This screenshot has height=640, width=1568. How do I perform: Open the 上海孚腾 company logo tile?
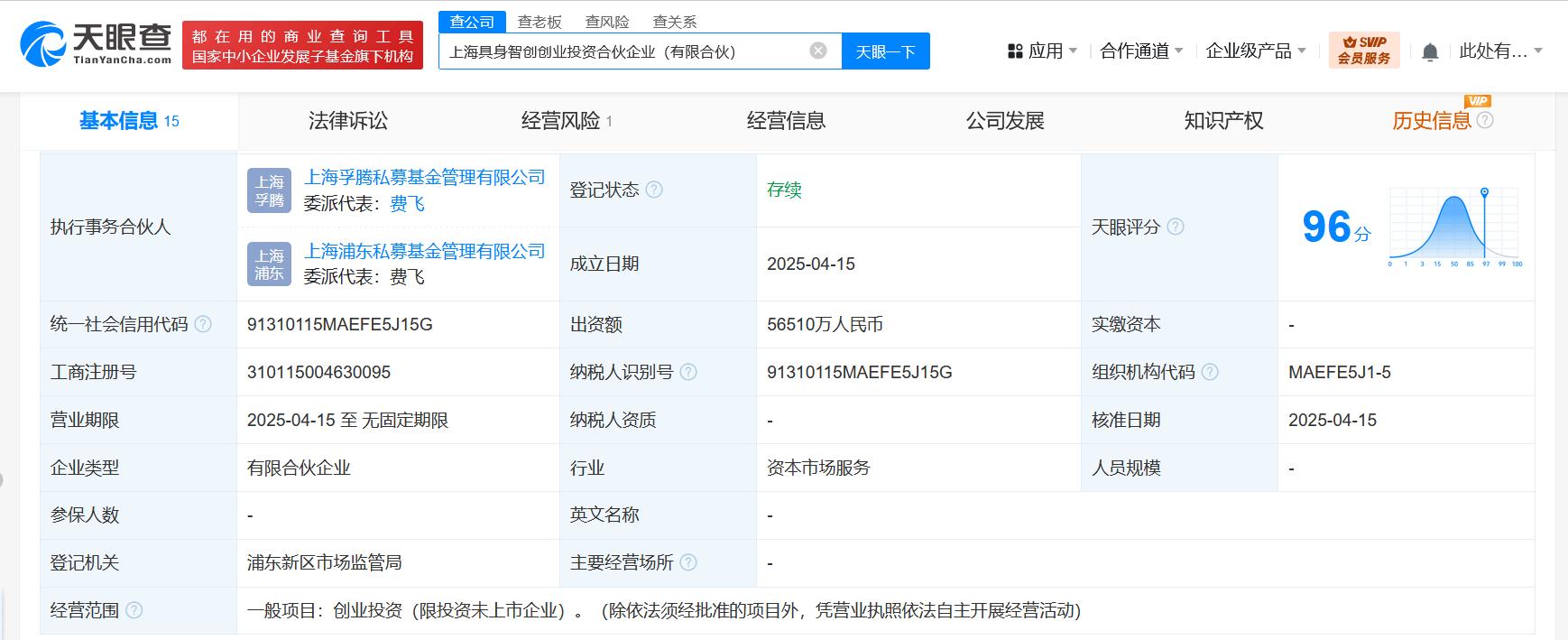tap(269, 190)
